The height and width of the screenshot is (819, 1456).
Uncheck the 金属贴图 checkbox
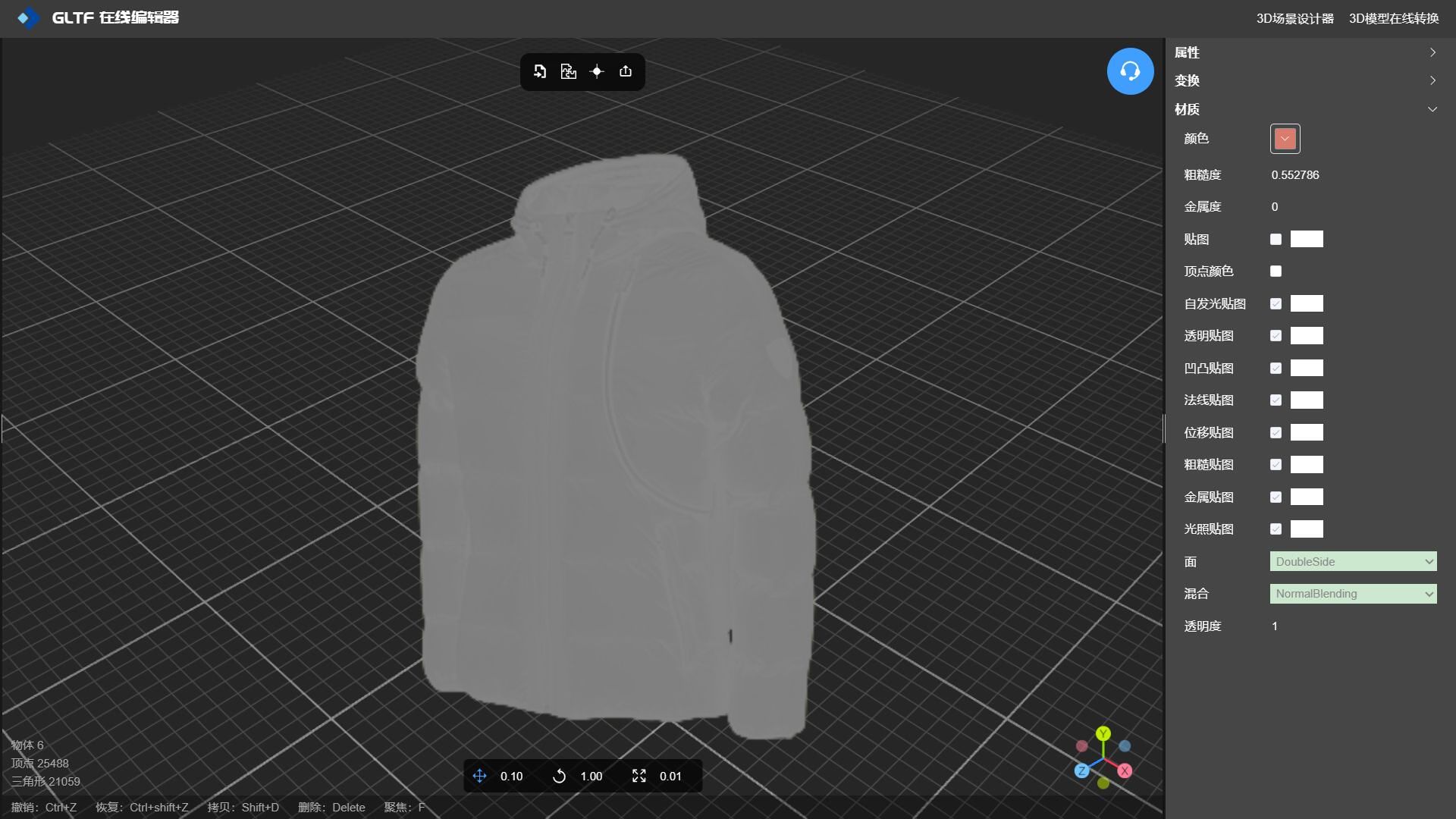click(1276, 497)
